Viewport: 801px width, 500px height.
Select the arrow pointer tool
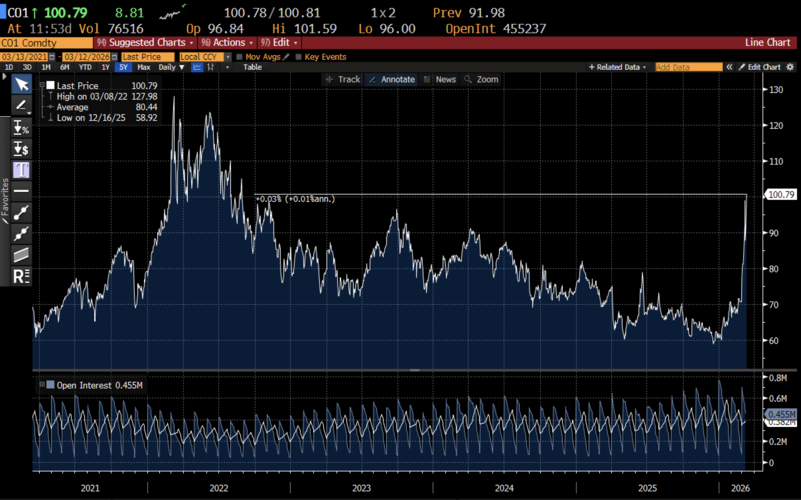click(x=21, y=85)
